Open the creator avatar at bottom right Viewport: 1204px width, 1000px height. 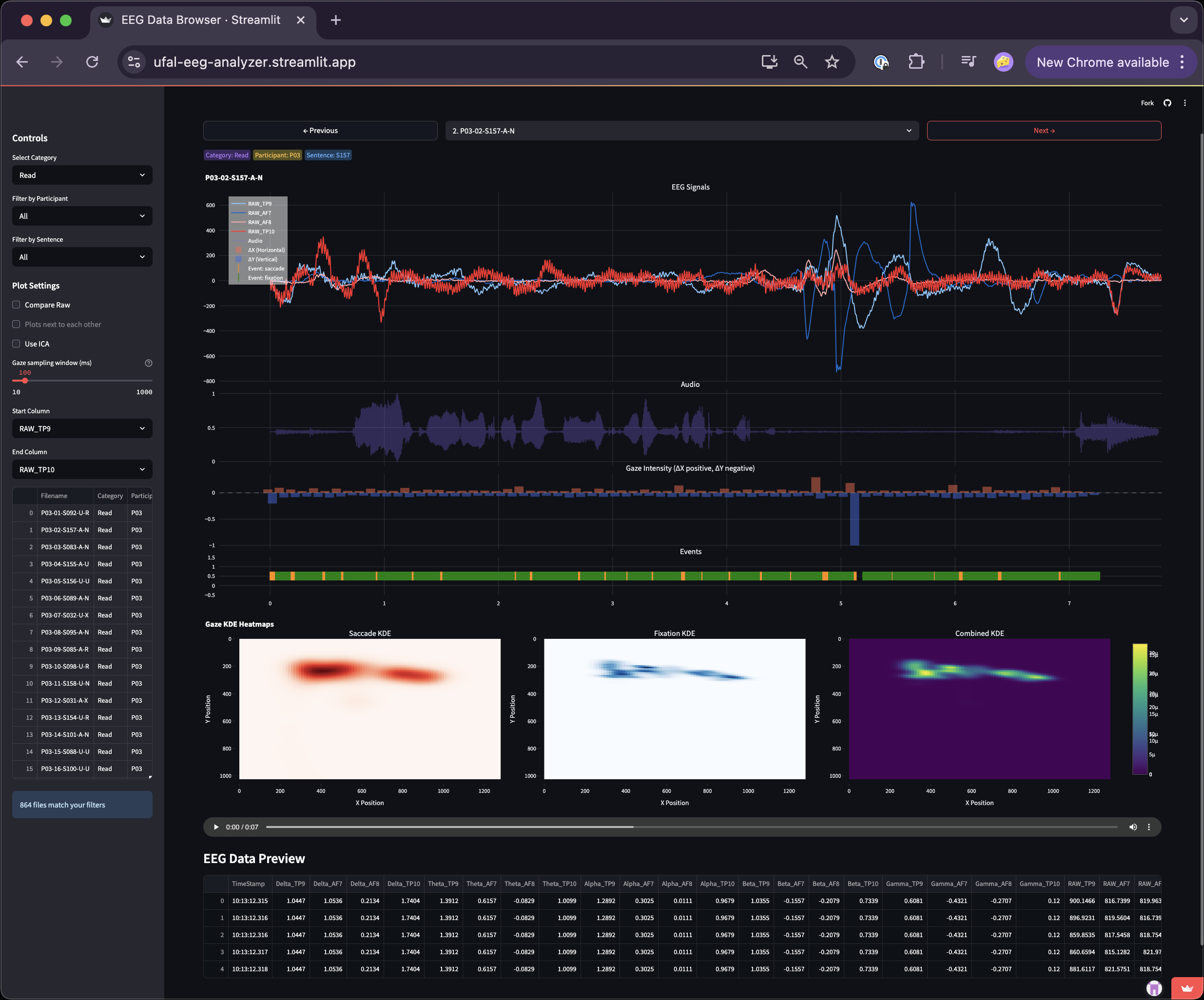pyautogui.click(x=1154, y=988)
